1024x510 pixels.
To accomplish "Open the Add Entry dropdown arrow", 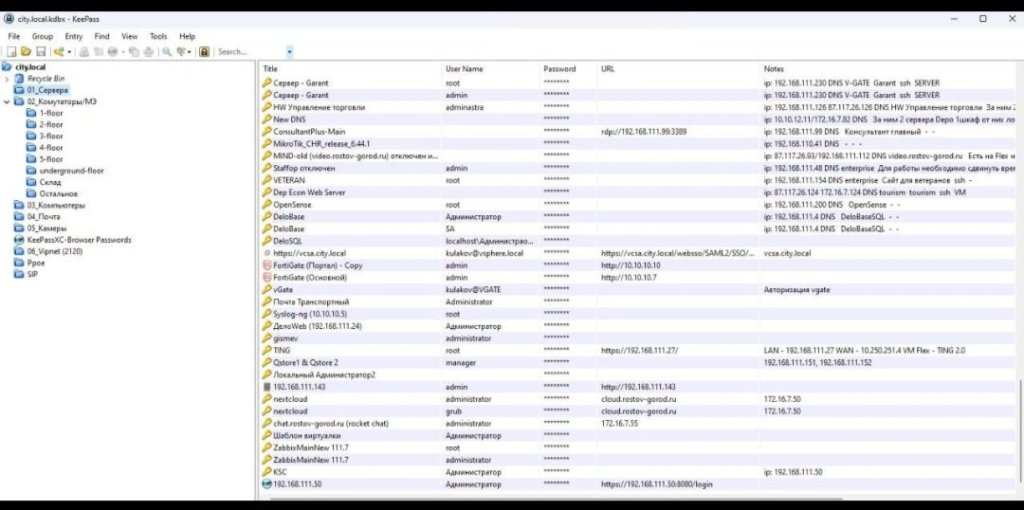I will [69, 51].
